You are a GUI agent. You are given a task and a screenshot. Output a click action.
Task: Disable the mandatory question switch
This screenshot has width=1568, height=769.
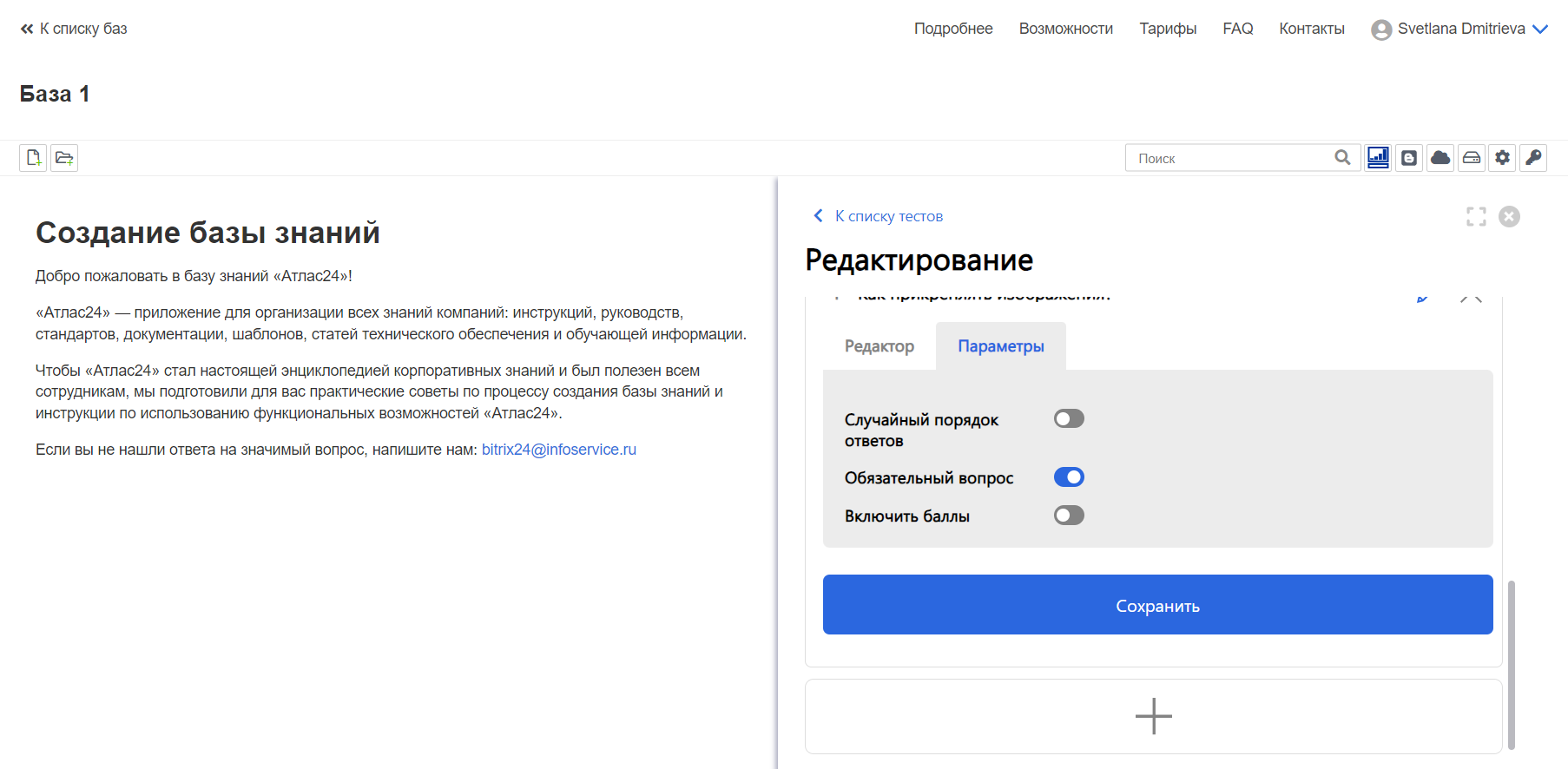tap(1069, 477)
